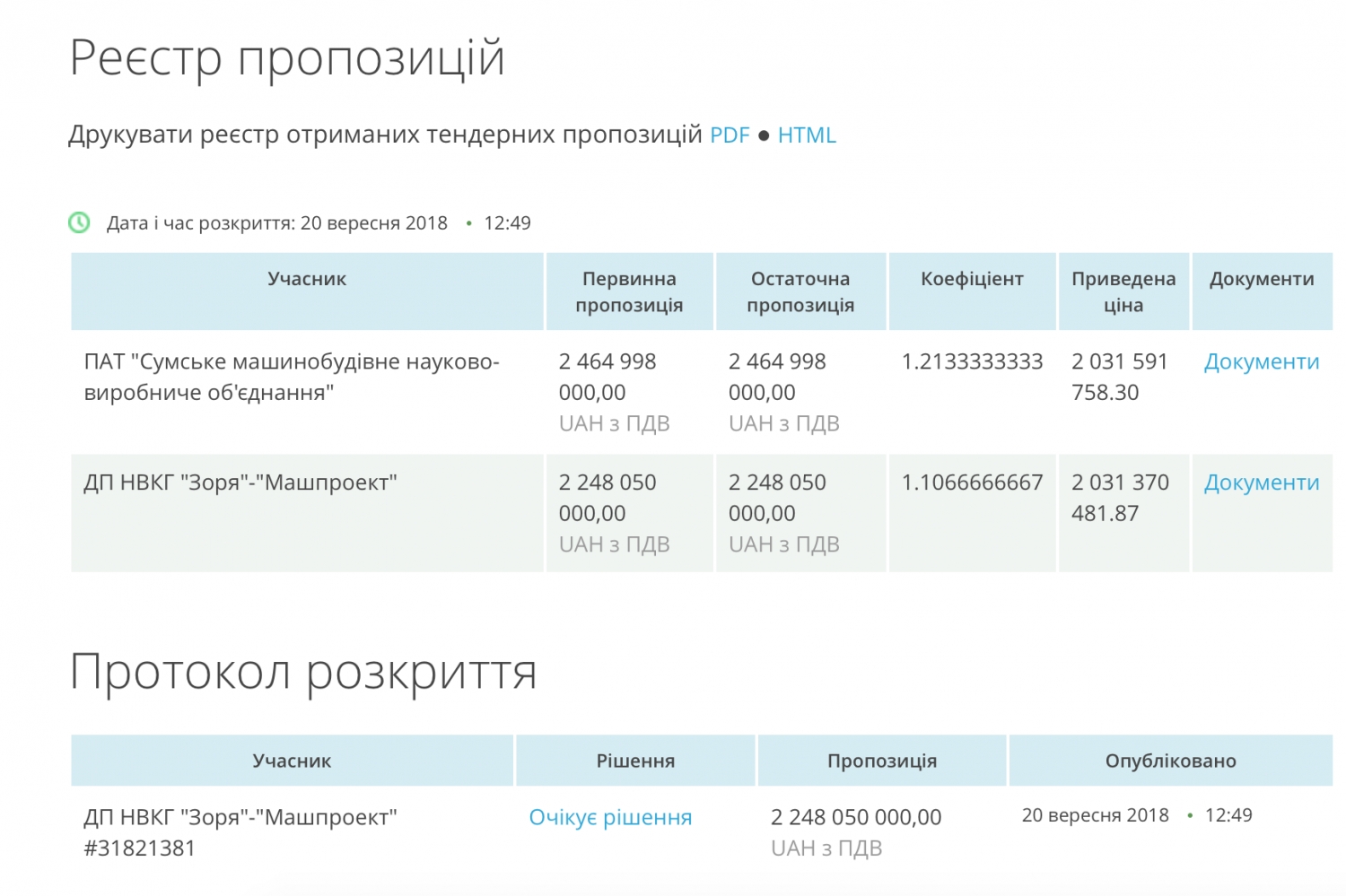Image resolution: width=1346 pixels, height=896 pixels.
Task: Open the HTML version of the register
Action: click(x=806, y=135)
